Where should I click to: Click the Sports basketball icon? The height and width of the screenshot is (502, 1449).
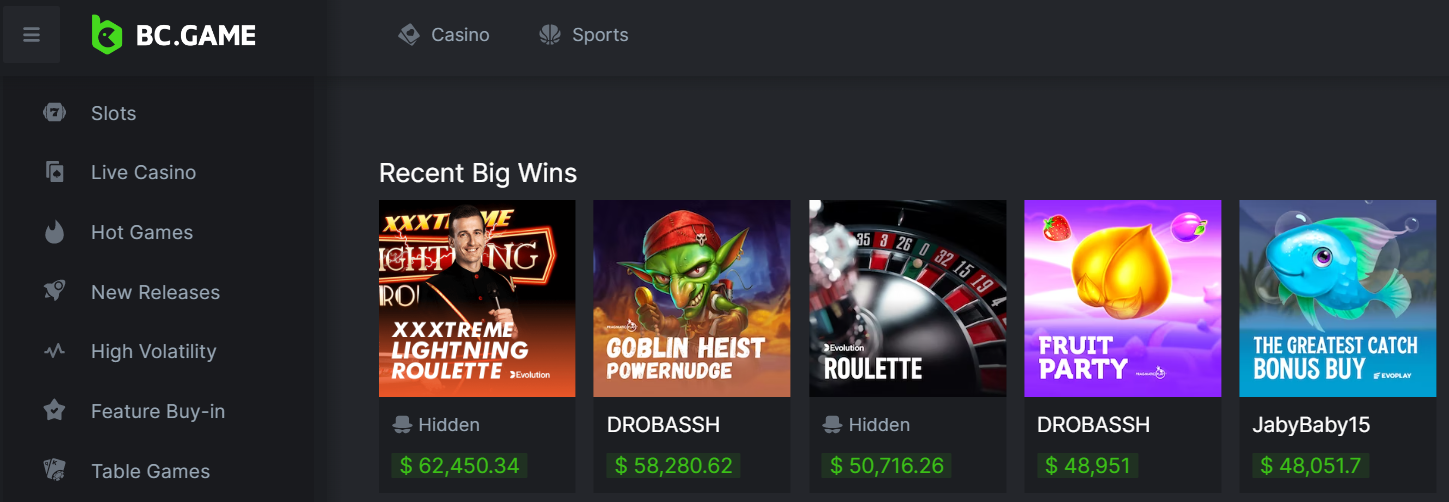550,35
